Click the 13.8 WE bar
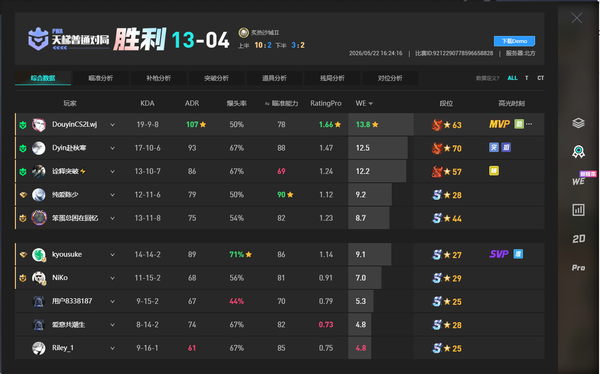Image resolution: width=600 pixels, height=374 pixels. pyautogui.click(x=381, y=124)
